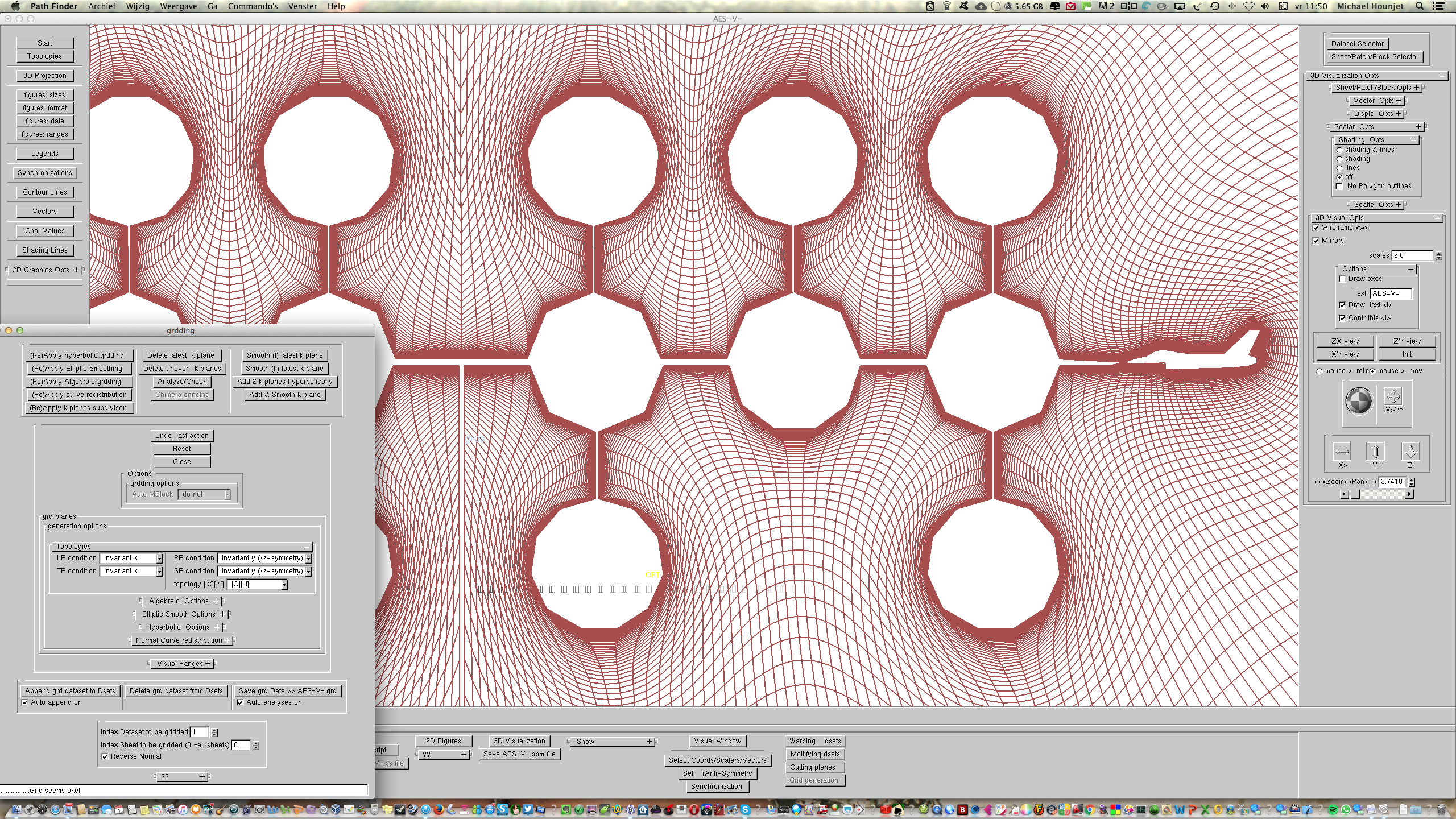This screenshot has width=1456, height=819.
Task: Toggle Auto analyses on checkbox
Action: (x=240, y=702)
